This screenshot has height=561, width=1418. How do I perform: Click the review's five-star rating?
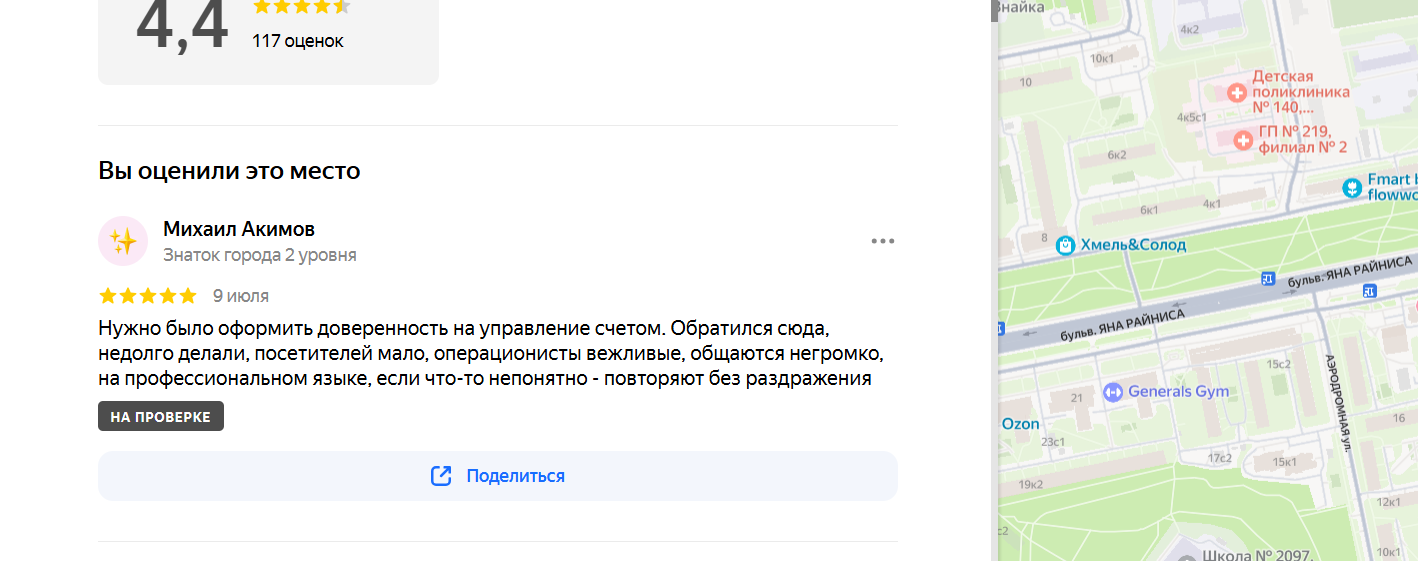pyautogui.click(x=148, y=296)
